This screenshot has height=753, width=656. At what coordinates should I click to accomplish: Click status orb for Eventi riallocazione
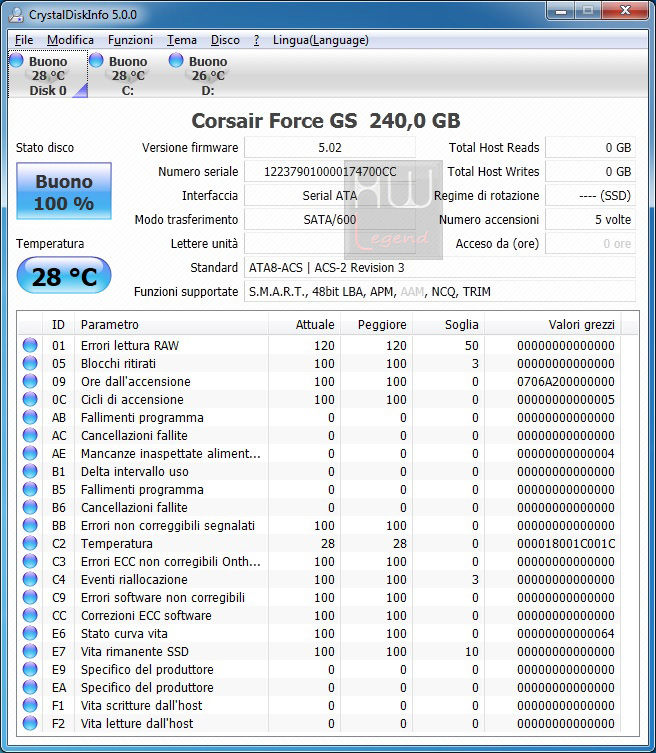pos(30,579)
